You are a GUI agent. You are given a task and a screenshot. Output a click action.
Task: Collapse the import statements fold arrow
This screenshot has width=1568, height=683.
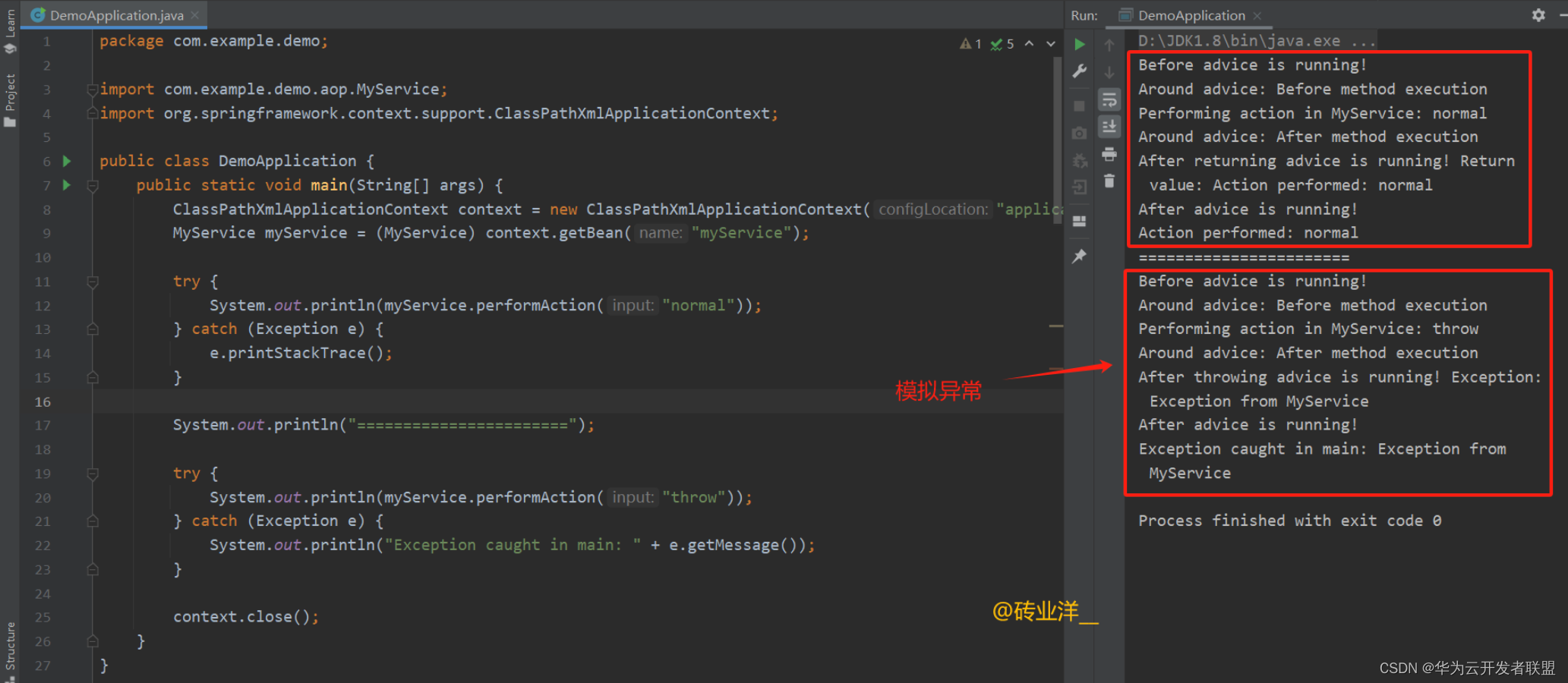pyautogui.click(x=93, y=89)
